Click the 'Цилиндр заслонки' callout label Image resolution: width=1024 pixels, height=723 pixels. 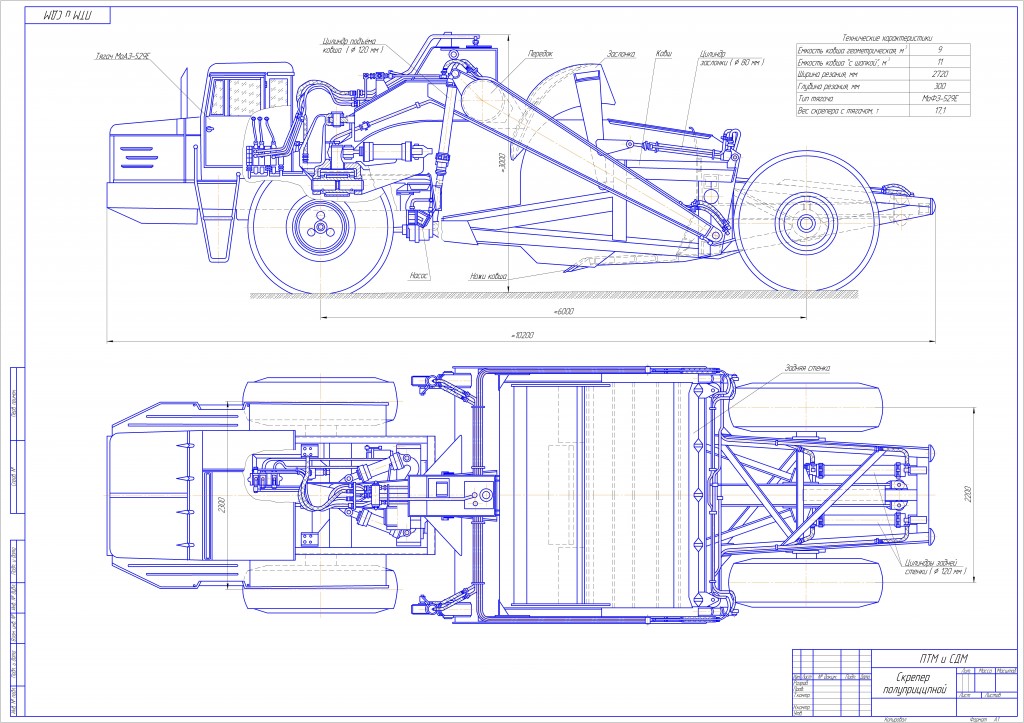click(731, 58)
